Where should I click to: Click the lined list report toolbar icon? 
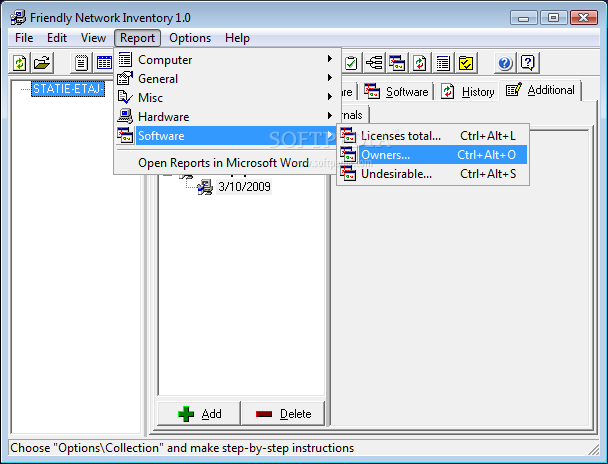443,63
